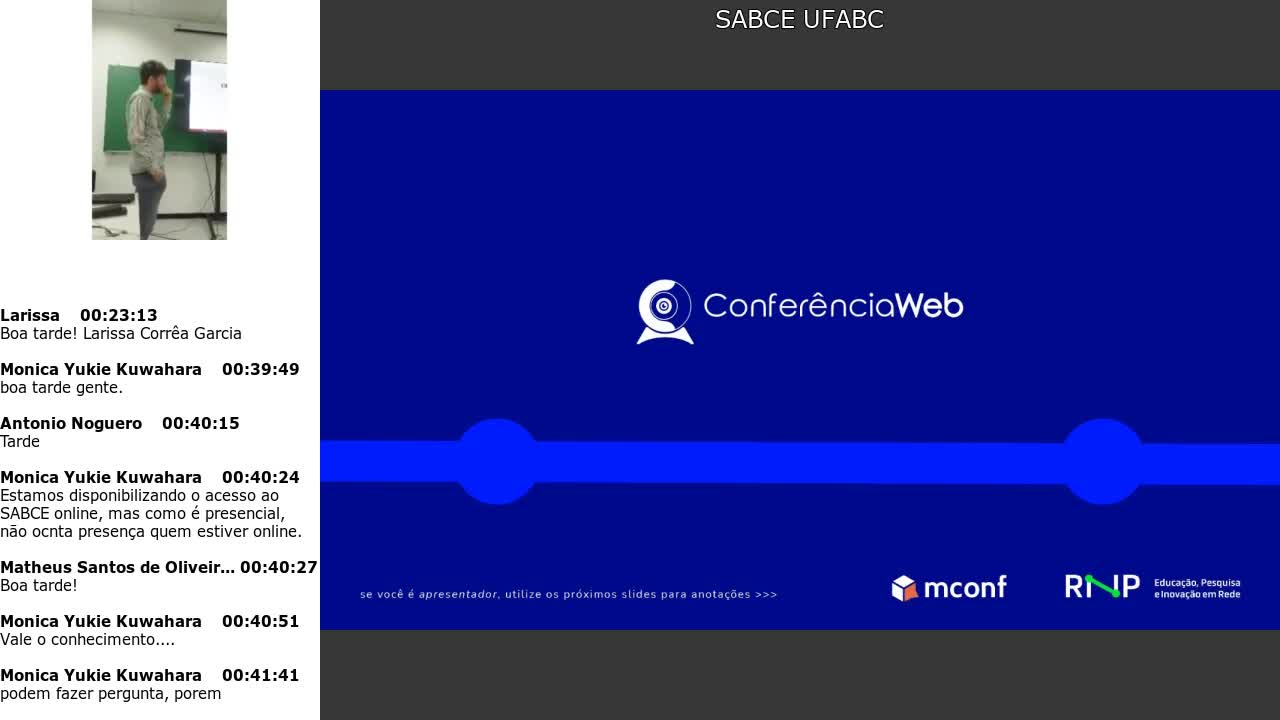Jump to chat timestamp 00:23:13

pos(119,316)
